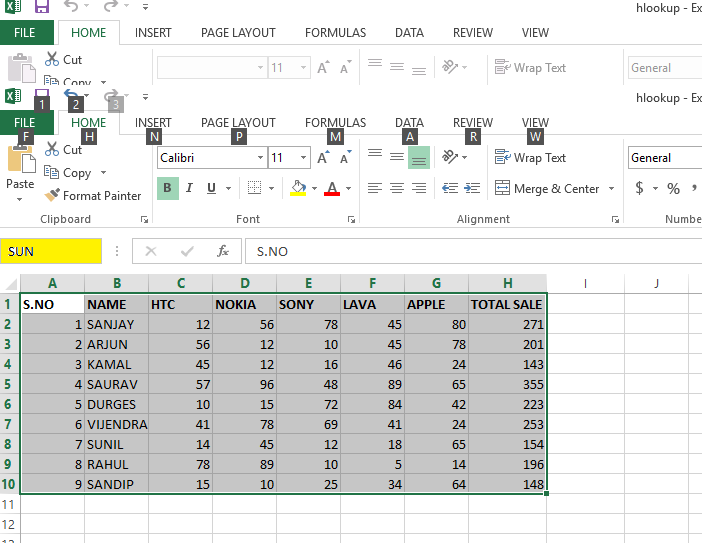Image resolution: width=702 pixels, height=543 pixels.
Task: Click formula bar containing S.NO
Action: pyautogui.click(x=473, y=251)
